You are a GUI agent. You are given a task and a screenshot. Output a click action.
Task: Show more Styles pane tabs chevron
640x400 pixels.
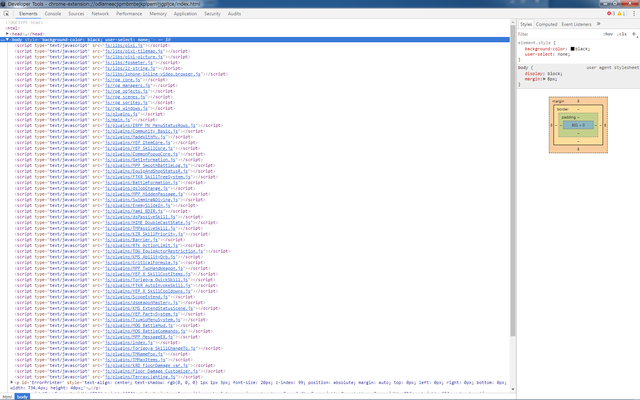(599, 24)
